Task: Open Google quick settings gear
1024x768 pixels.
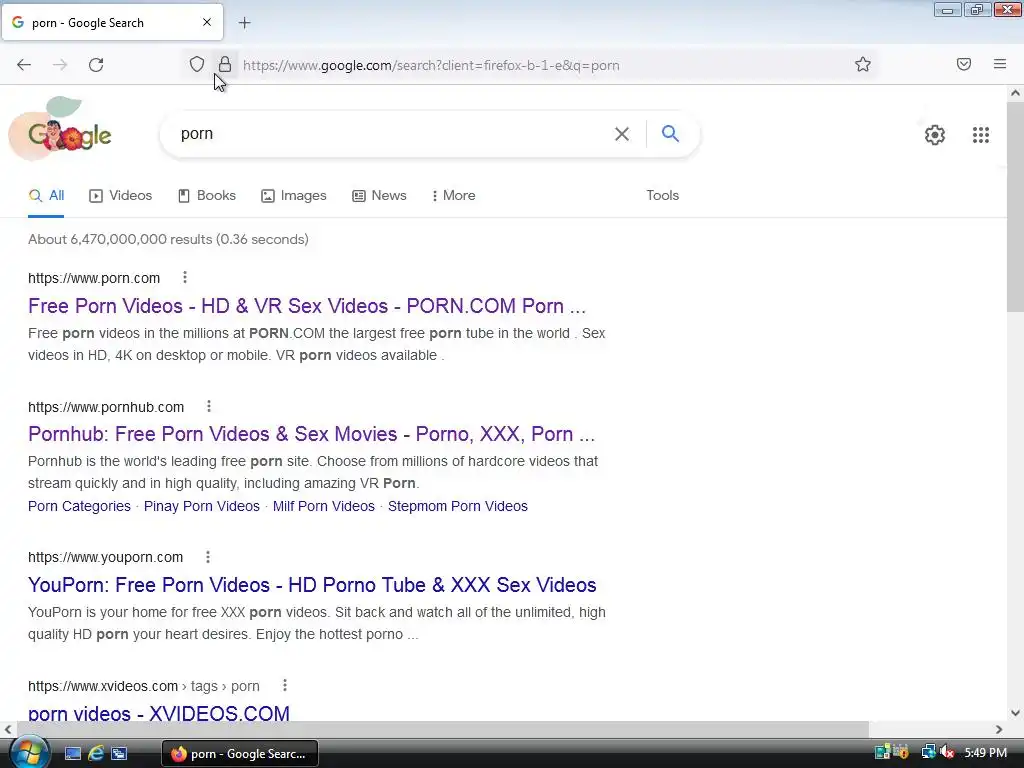Action: (x=935, y=135)
